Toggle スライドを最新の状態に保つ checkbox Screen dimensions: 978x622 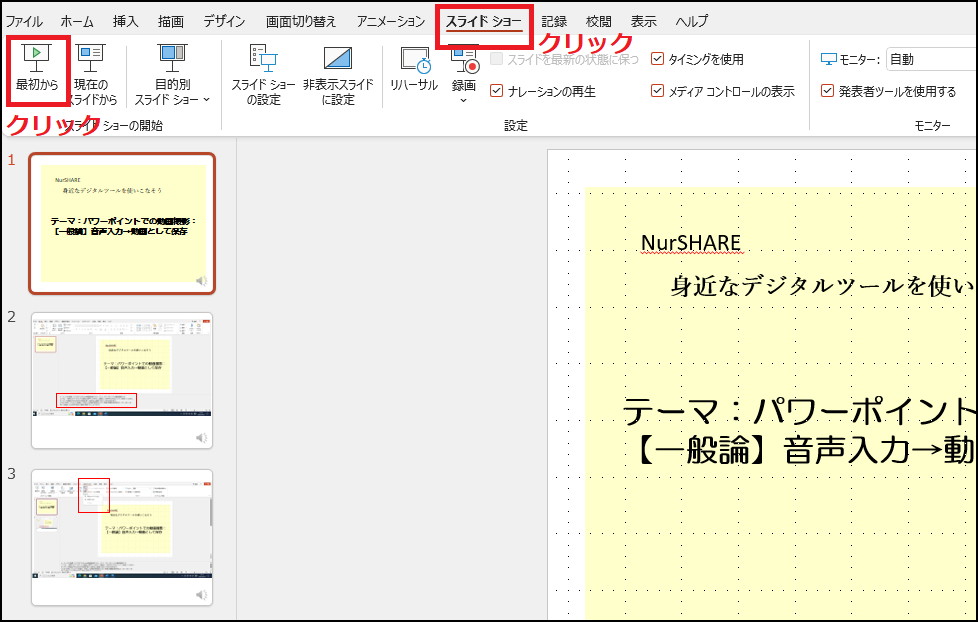point(496,59)
